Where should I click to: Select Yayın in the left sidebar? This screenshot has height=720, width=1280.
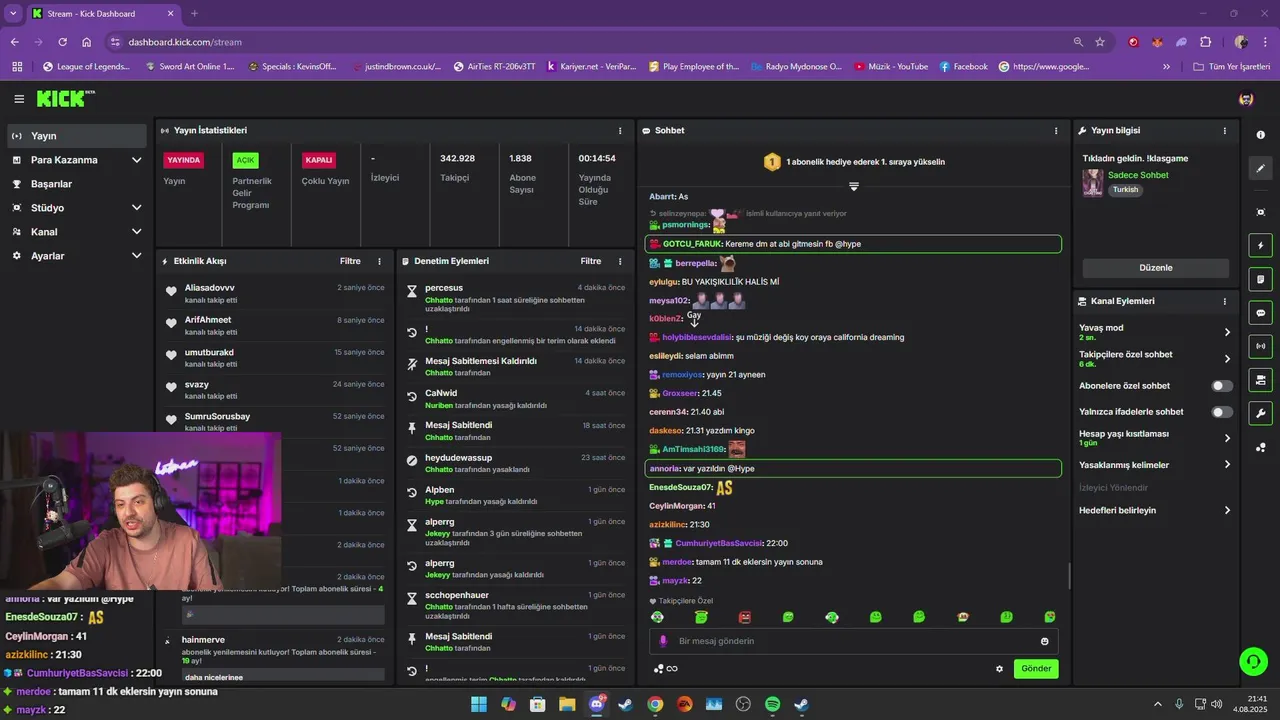(76, 136)
